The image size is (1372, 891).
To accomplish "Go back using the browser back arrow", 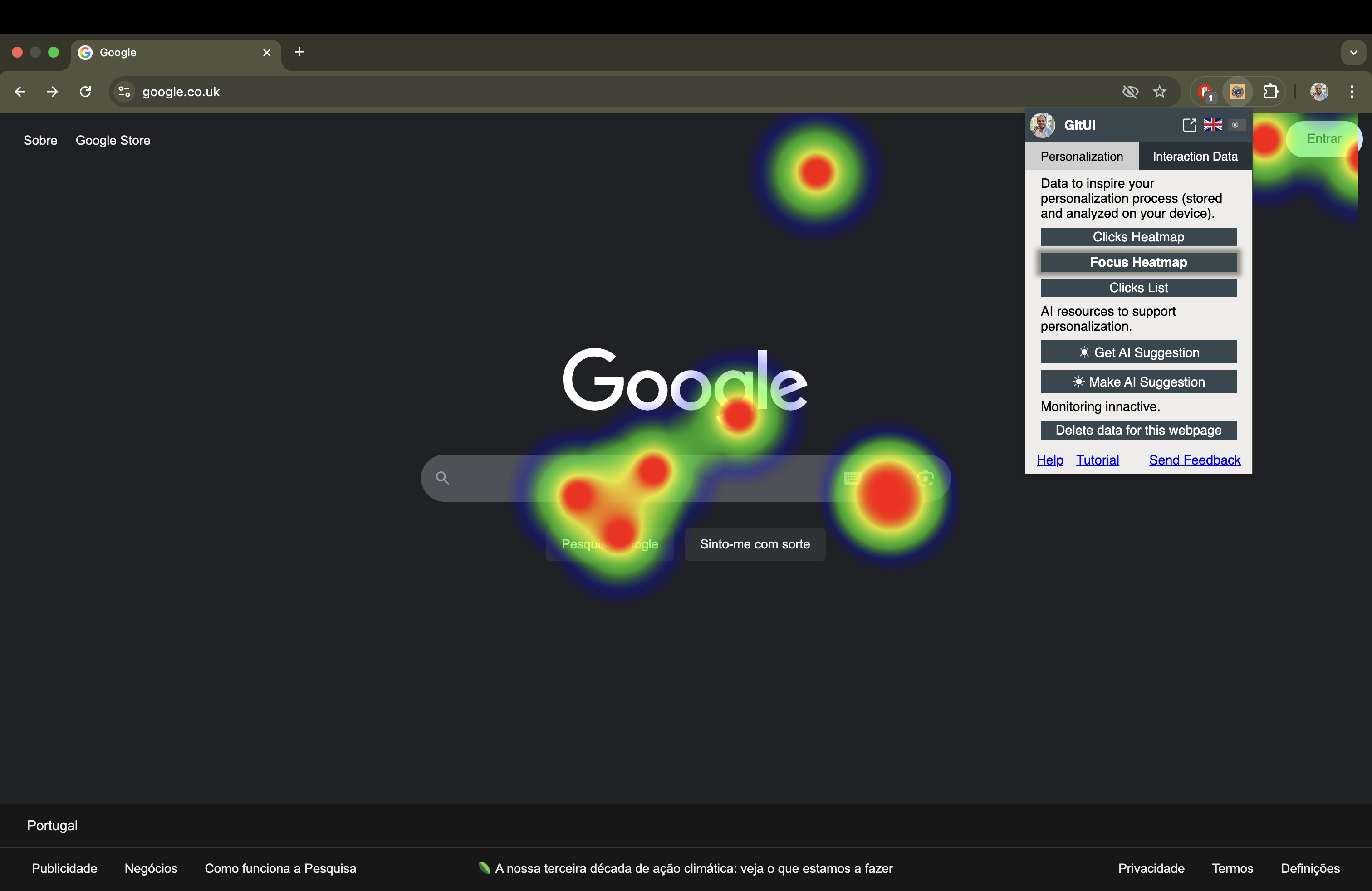I will pyautogui.click(x=20, y=91).
